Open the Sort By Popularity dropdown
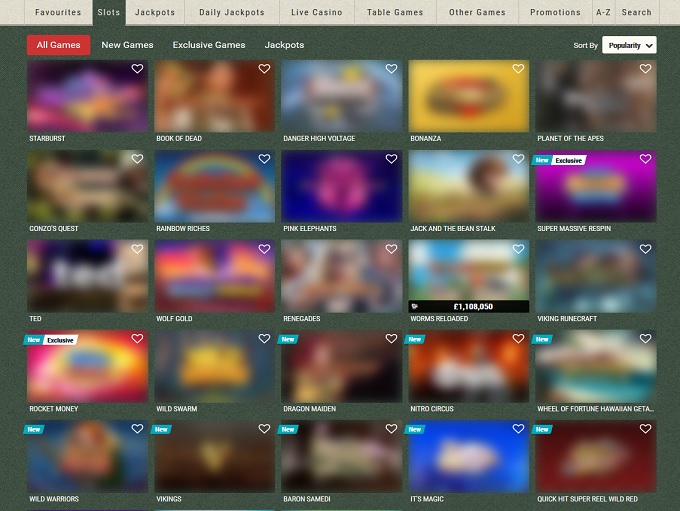The image size is (680, 511). 629,45
